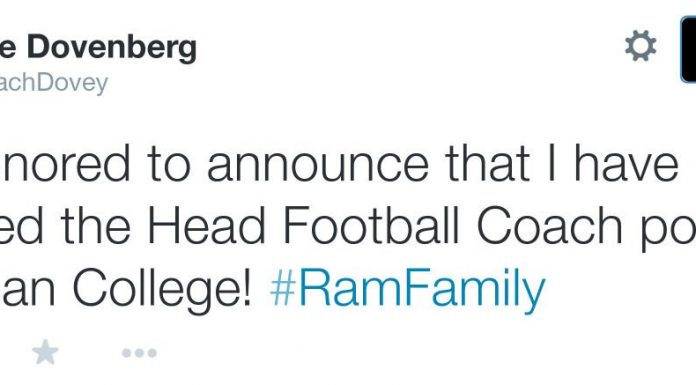This screenshot has width=696, height=385.
Task: Click the #RamFamily hashtag
Action: click(407, 289)
